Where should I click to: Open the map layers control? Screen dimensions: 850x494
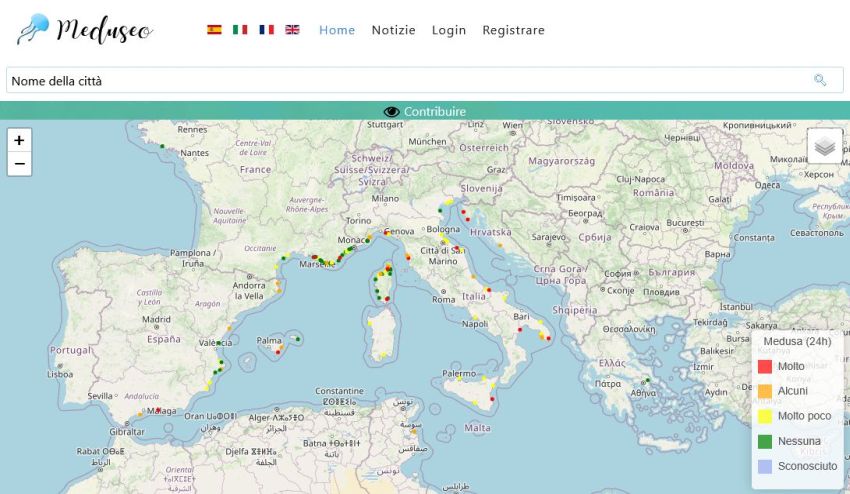coord(825,146)
